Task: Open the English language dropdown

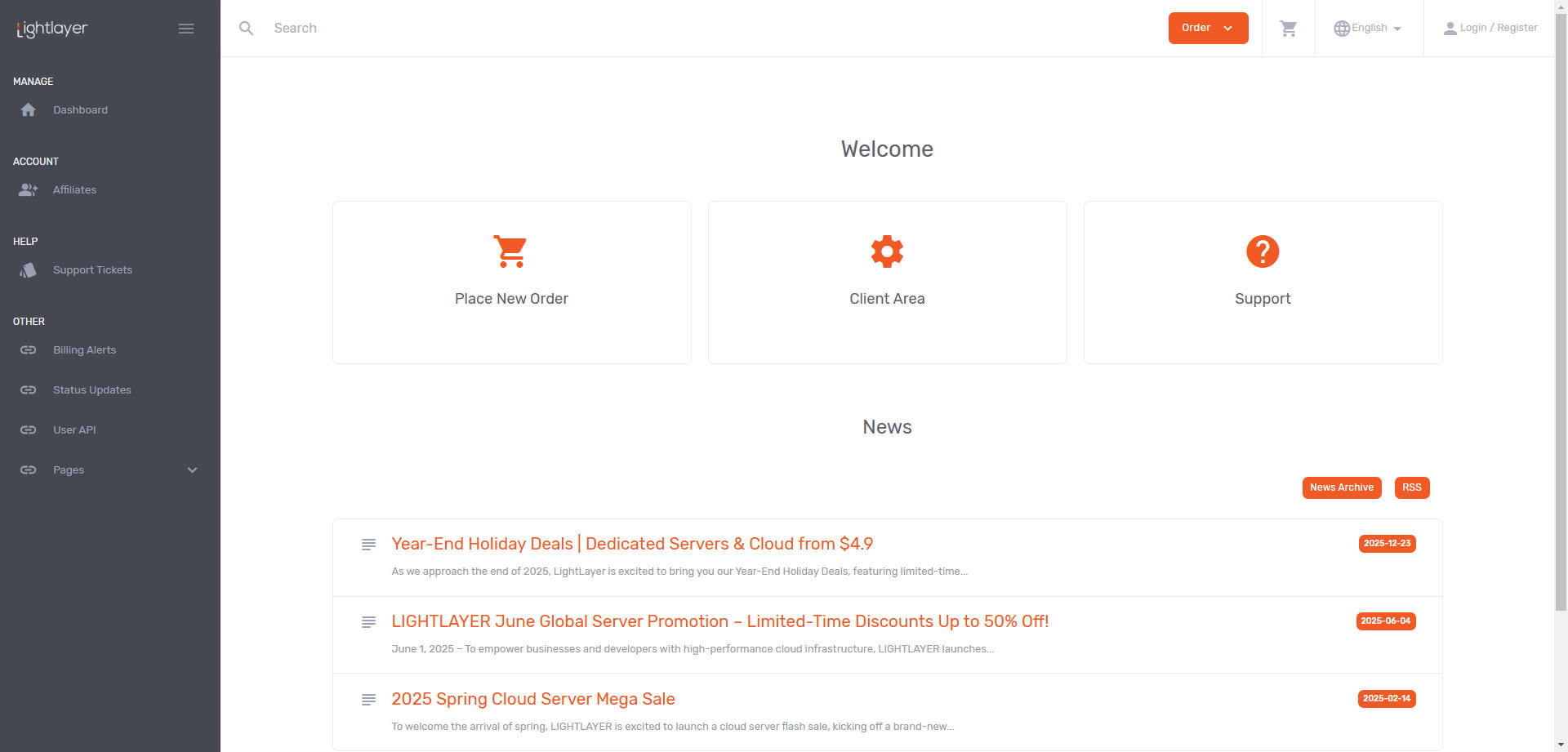Action: (x=1369, y=28)
